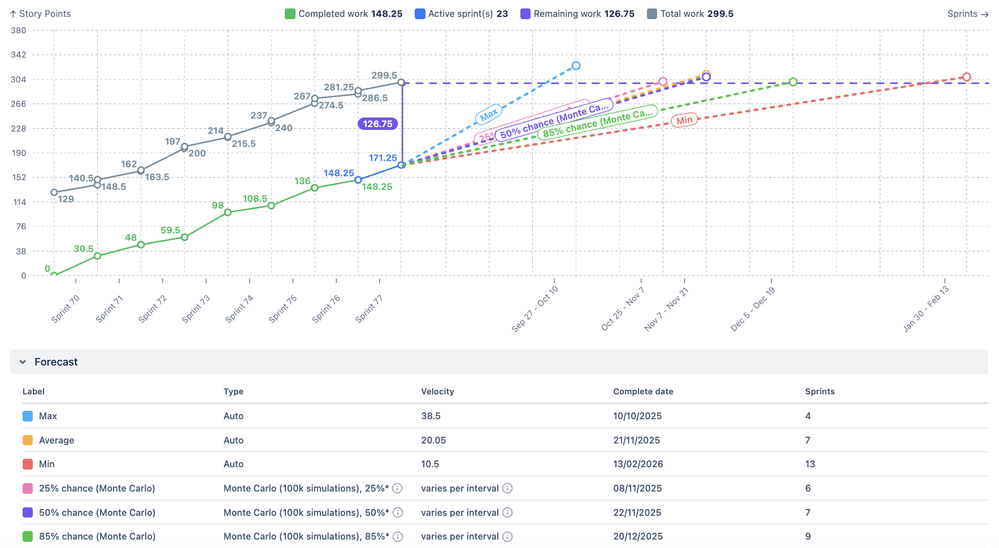Click info icon beside Monte Carlo 85% type
The image size is (999, 548).
[x=397, y=537]
